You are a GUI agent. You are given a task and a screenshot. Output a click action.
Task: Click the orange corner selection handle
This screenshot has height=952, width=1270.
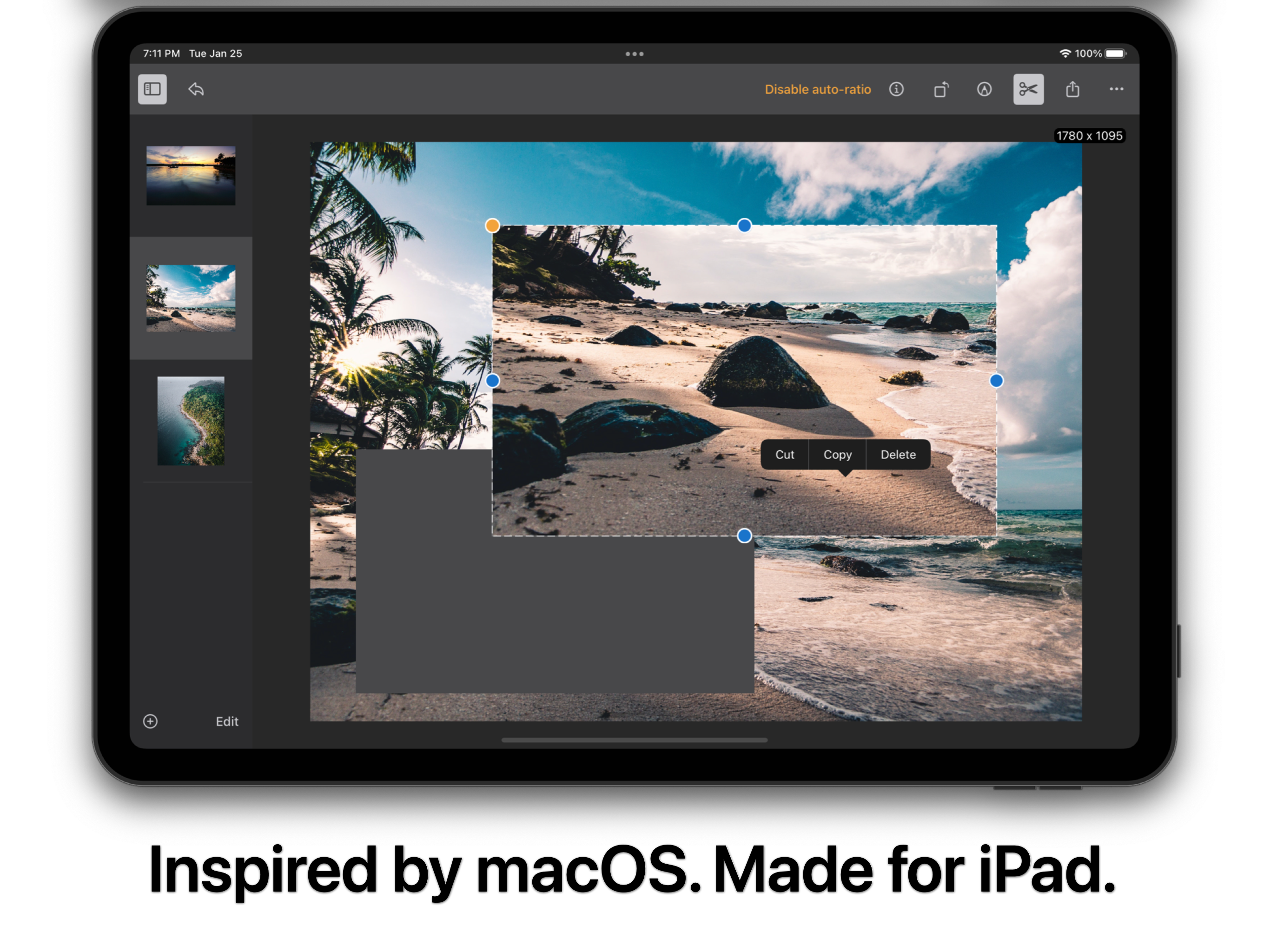tap(492, 226)
